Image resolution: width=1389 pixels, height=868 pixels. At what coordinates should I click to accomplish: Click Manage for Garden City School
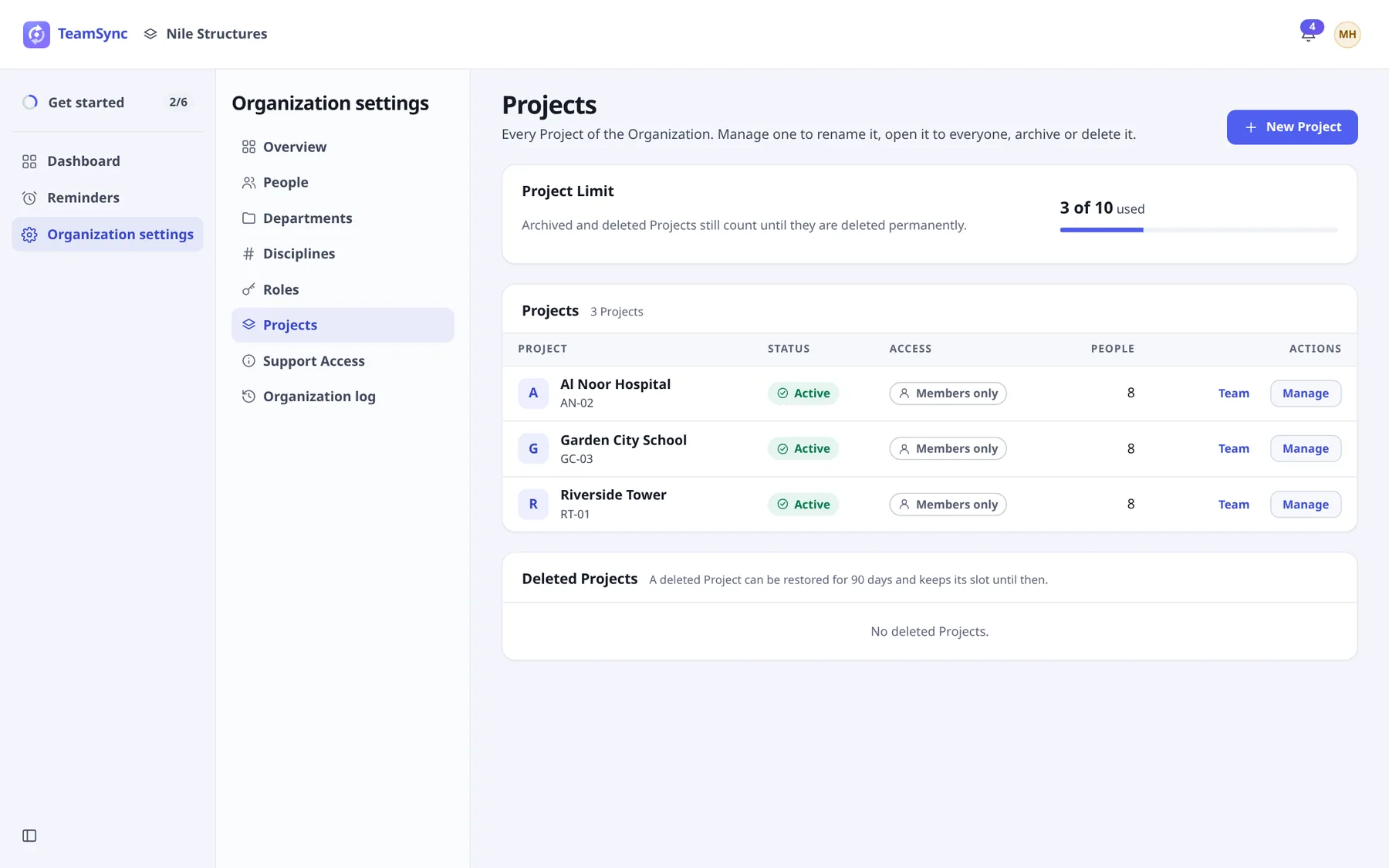tap(1306, 449)
